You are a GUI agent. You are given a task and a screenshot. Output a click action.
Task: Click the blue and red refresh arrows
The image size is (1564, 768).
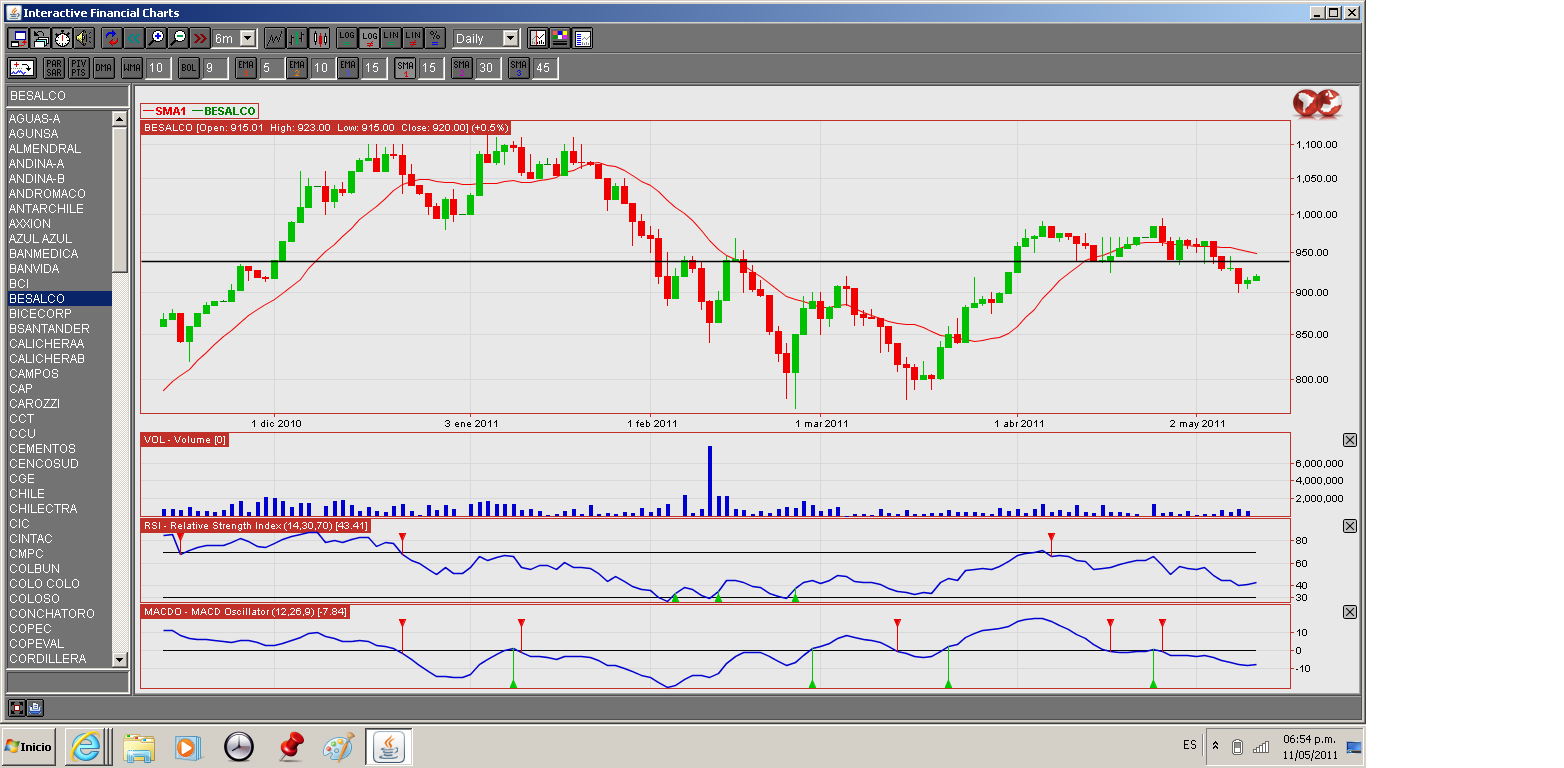pyautogui.click(x=111, y=38)
